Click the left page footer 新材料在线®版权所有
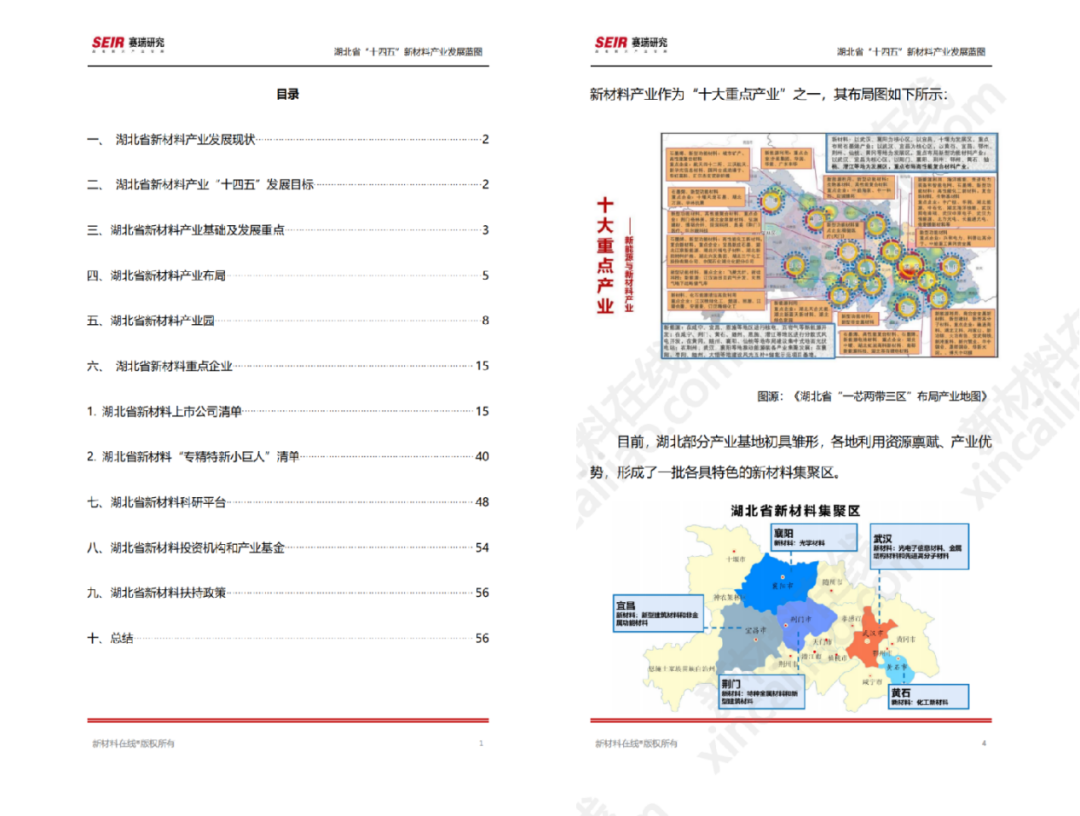 (x=134, y=744)
